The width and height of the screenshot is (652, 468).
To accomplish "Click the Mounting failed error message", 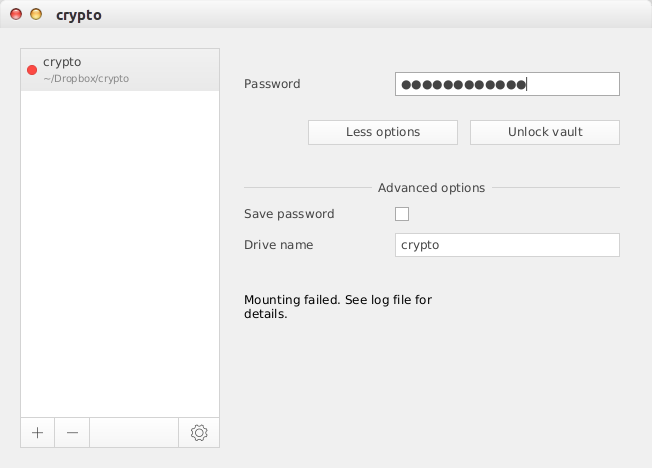I will [x=338, y=306].
